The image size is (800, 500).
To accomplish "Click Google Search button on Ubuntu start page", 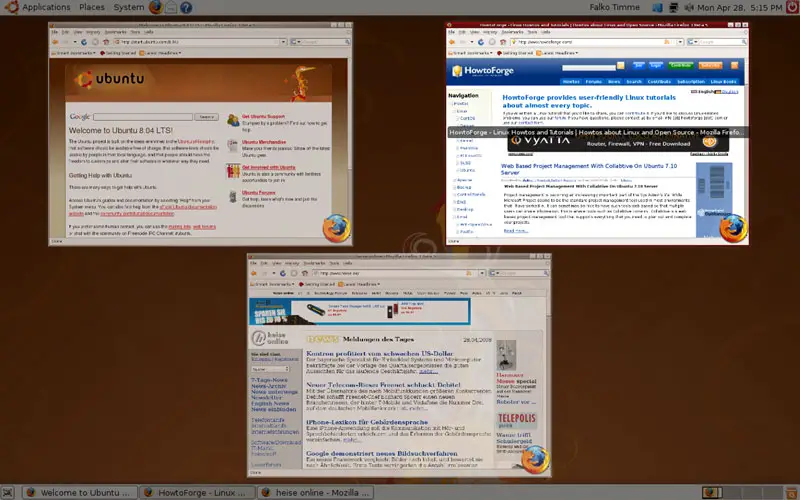I will (207, 117).
